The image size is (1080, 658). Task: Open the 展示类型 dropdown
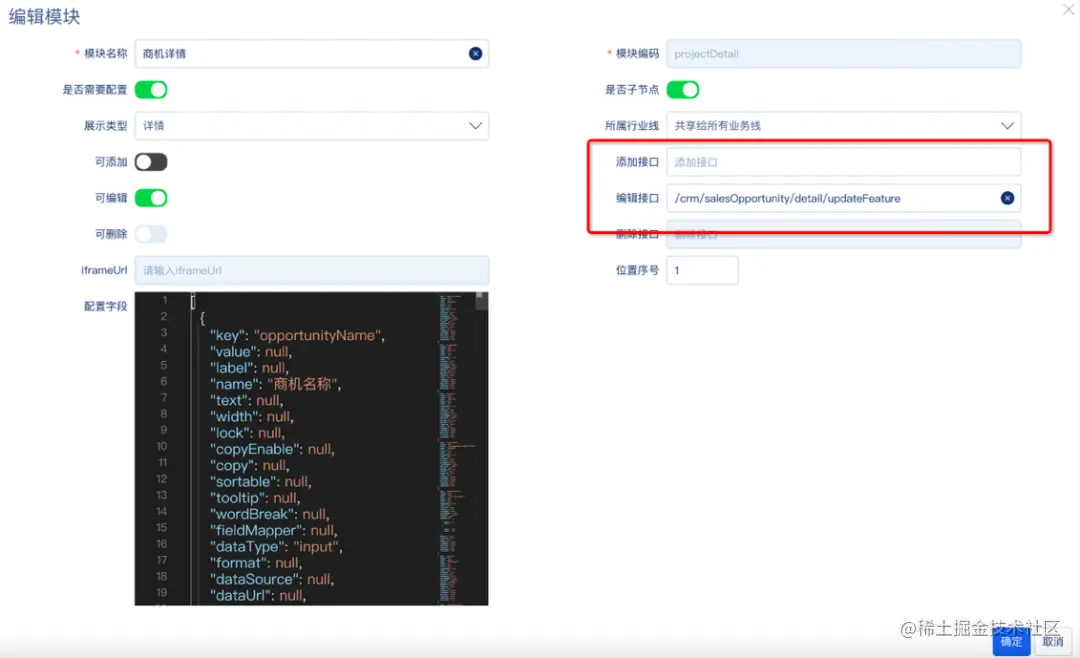click(312, 126)
